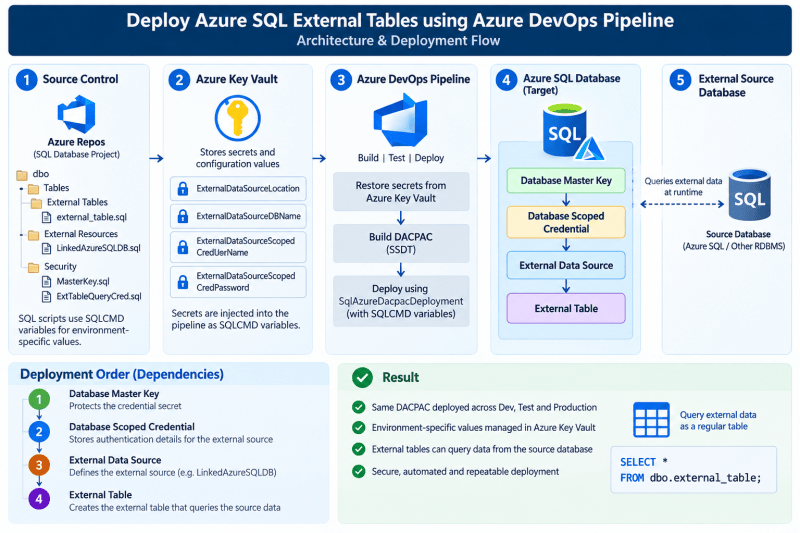Click the ExtTableQueryCred.sql file icon
800x533 pixels.
coord(46,297)
